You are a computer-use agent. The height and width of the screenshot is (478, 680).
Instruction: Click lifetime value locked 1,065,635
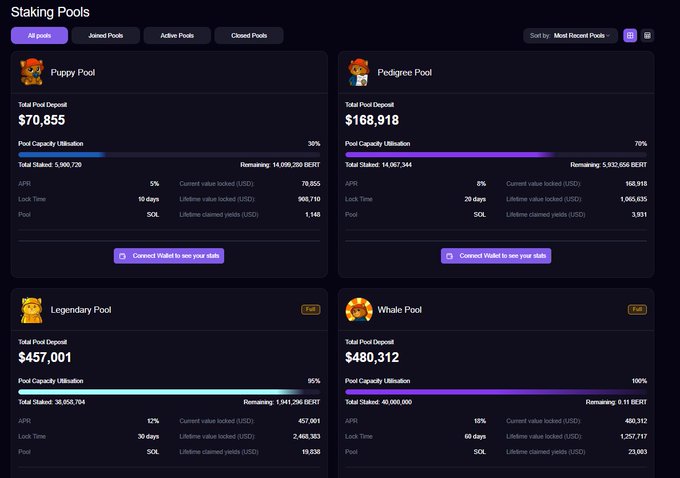tap(634, 199)
